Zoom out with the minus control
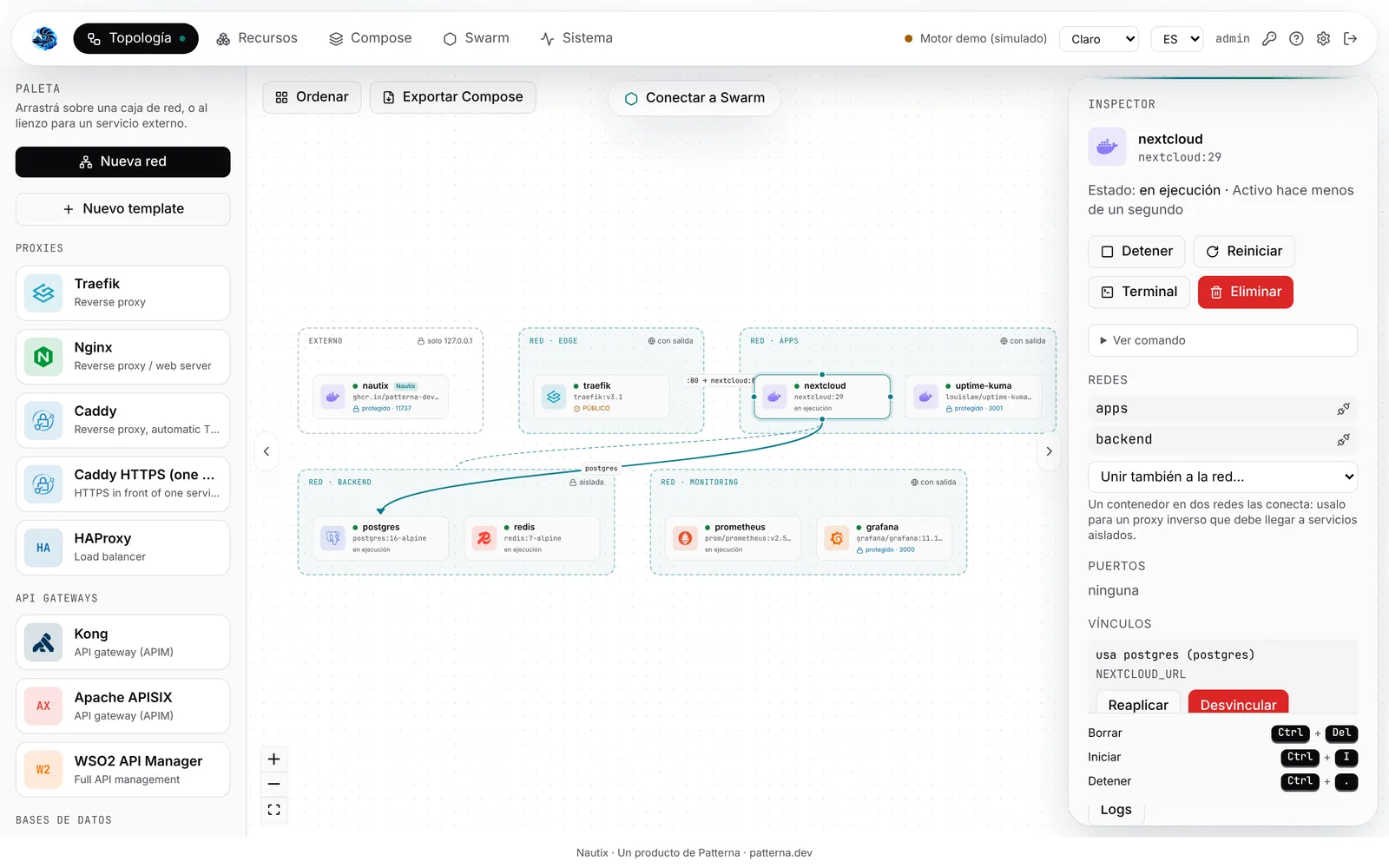1389x868 pixels. pyautogui.click(x=273, y=784)
